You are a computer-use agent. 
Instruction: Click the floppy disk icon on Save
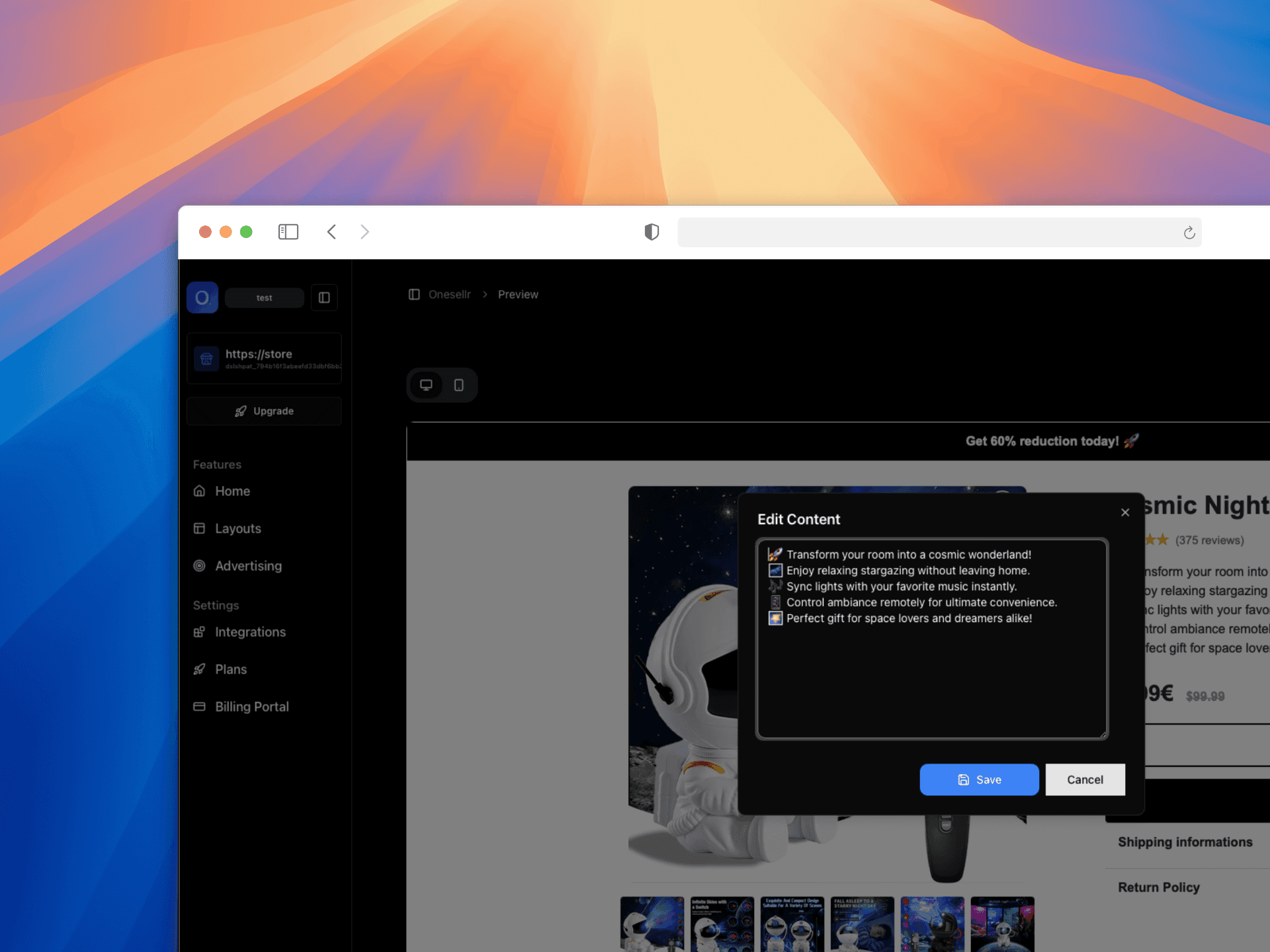964,780
